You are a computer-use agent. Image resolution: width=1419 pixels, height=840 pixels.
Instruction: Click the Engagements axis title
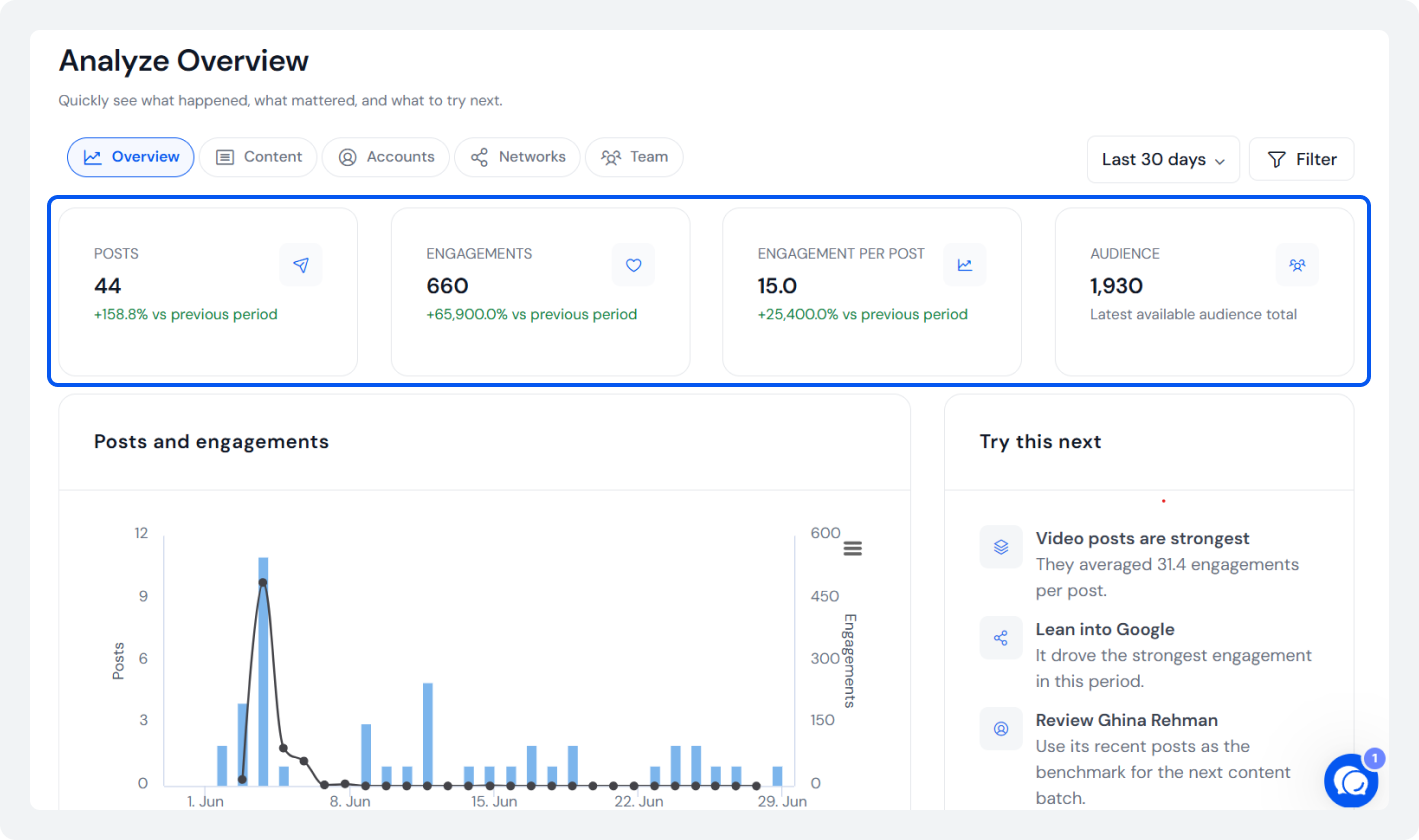[x=850, y=661]
